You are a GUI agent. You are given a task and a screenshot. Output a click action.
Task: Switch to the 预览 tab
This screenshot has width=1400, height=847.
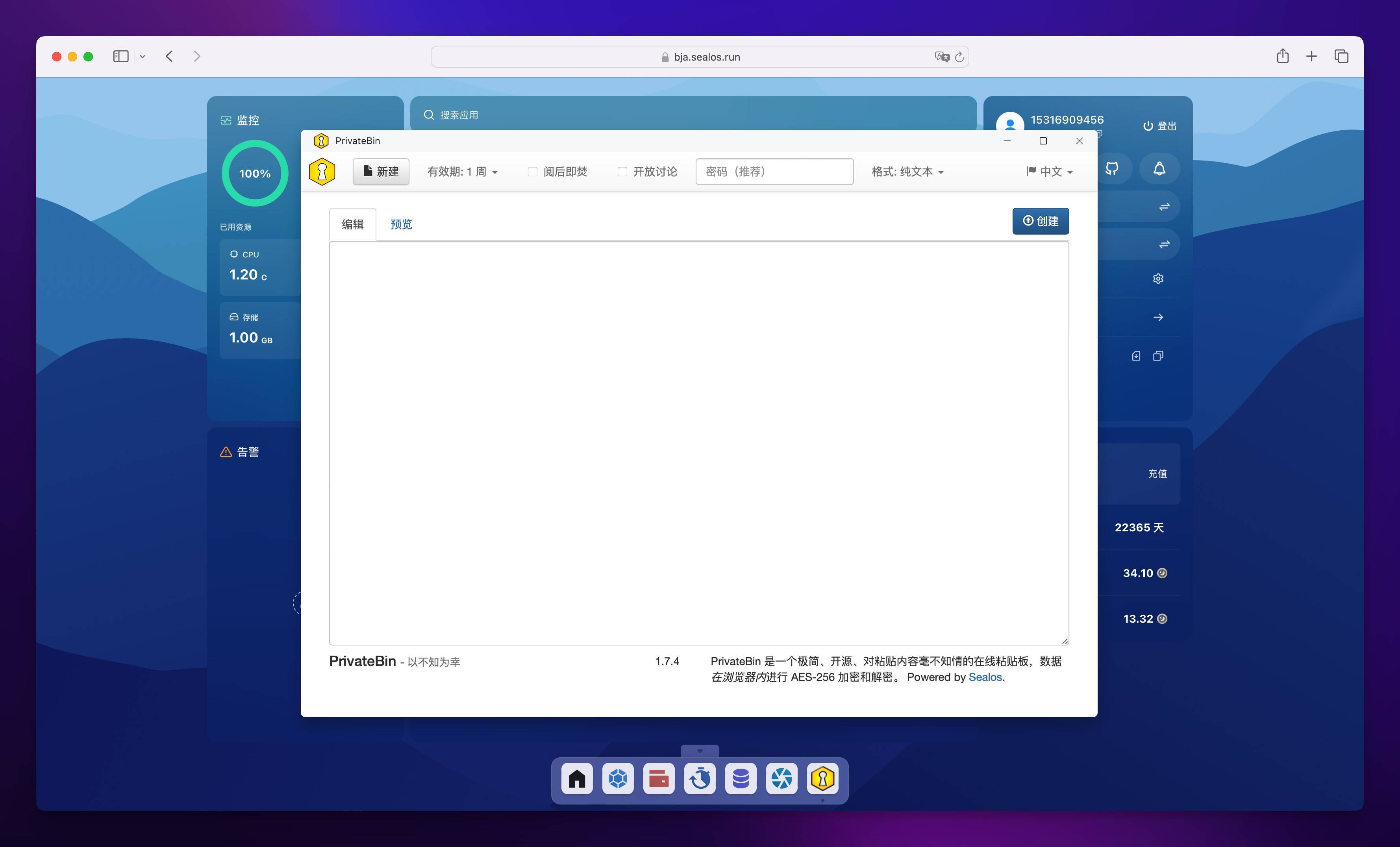(401, 224)
